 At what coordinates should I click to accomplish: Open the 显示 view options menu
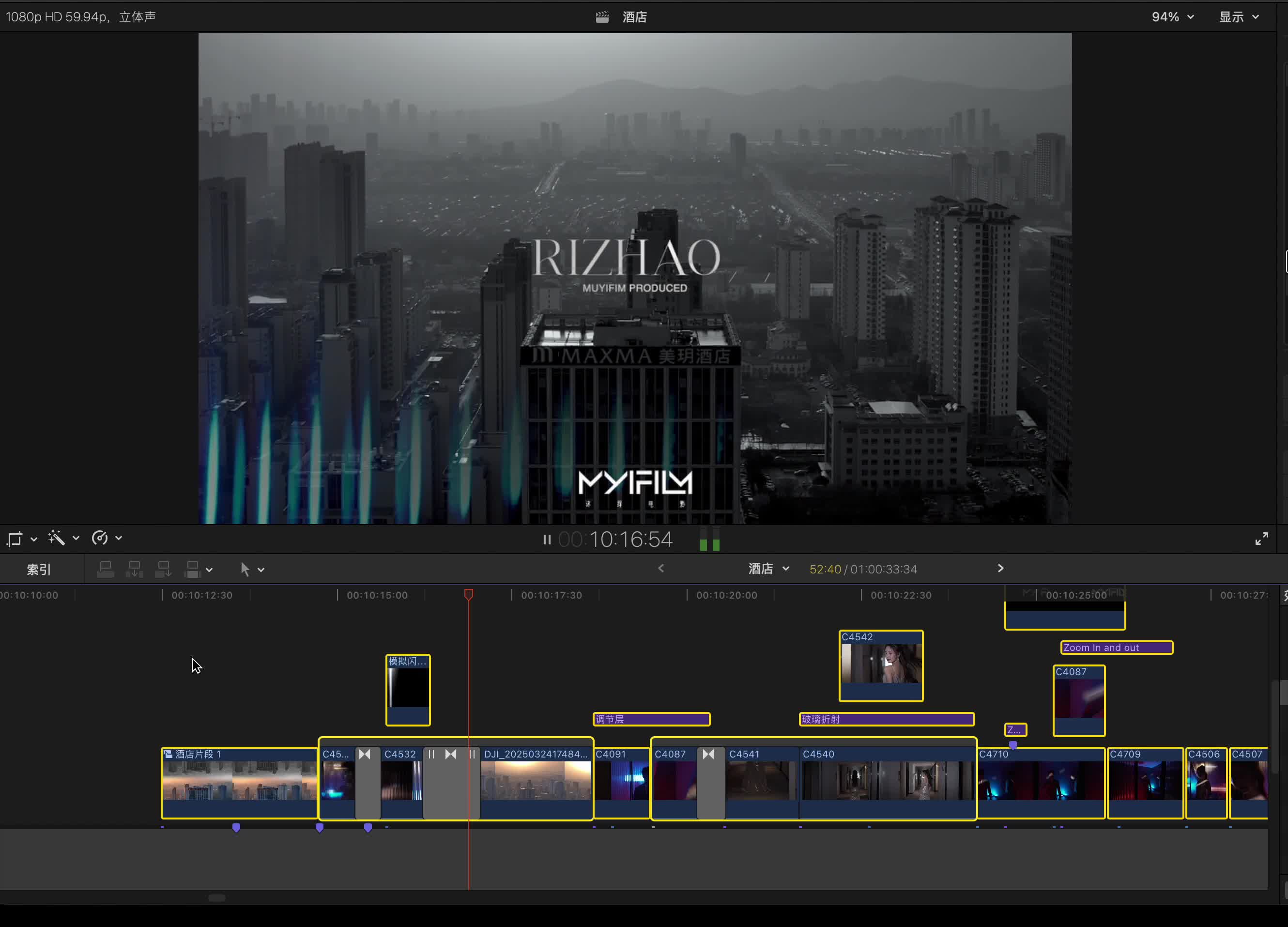point(1239,17)
